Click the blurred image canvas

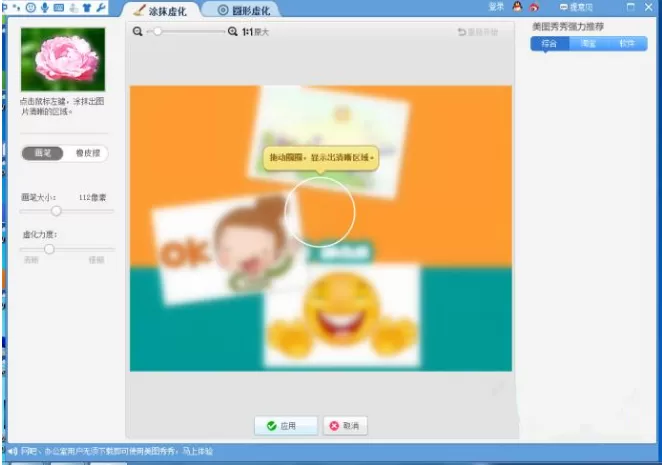tap(321, 228)
